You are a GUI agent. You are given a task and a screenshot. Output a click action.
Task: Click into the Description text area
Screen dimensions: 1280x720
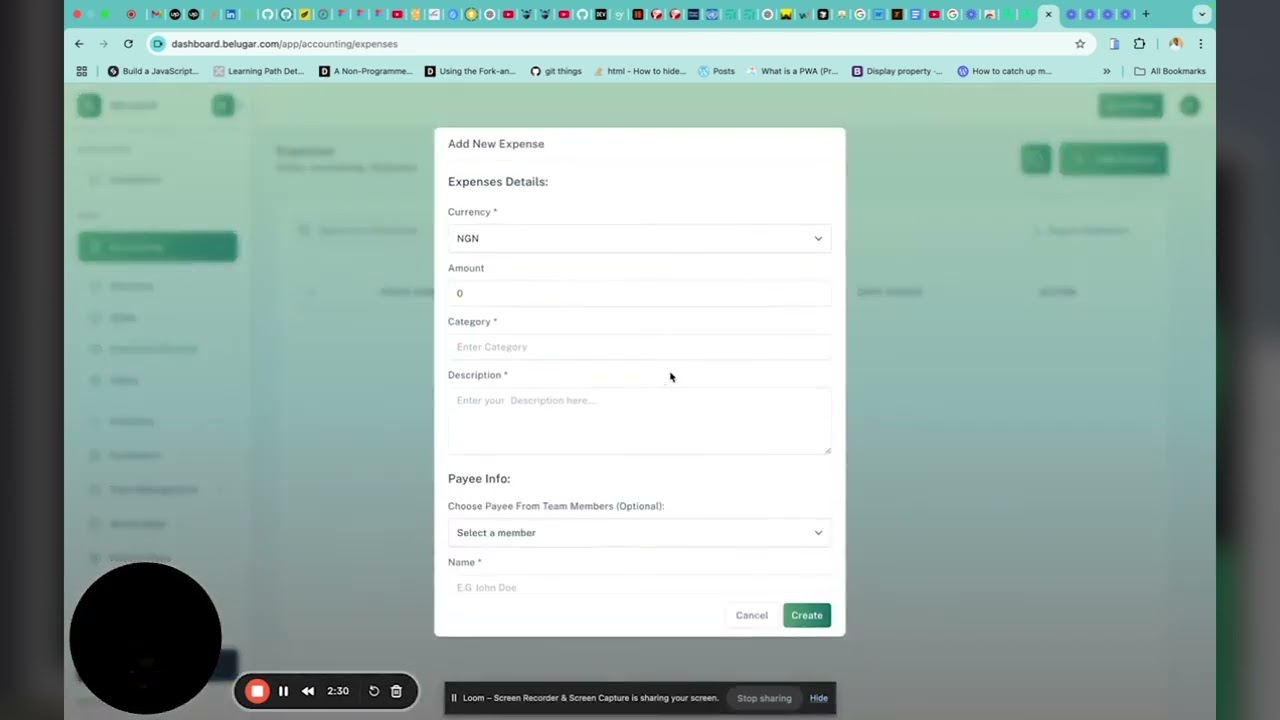point(639,421)
